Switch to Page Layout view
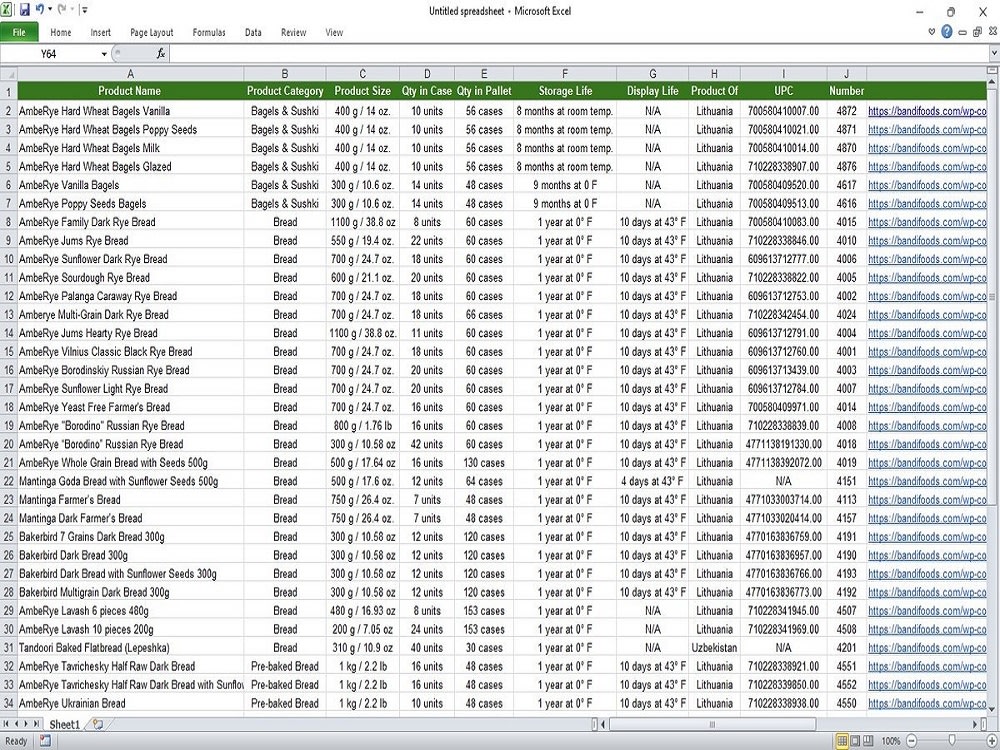1000x750 pixels. [x=855, y=740]
